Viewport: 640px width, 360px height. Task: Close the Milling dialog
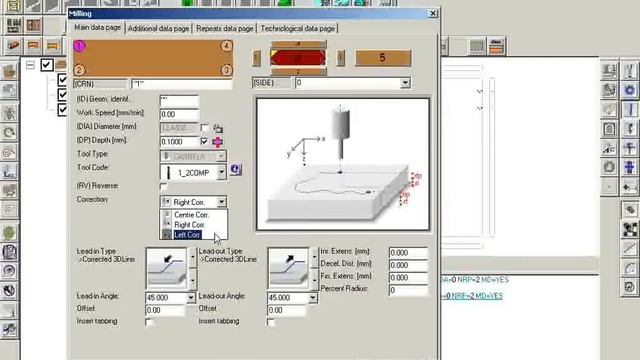pos(433,13)
